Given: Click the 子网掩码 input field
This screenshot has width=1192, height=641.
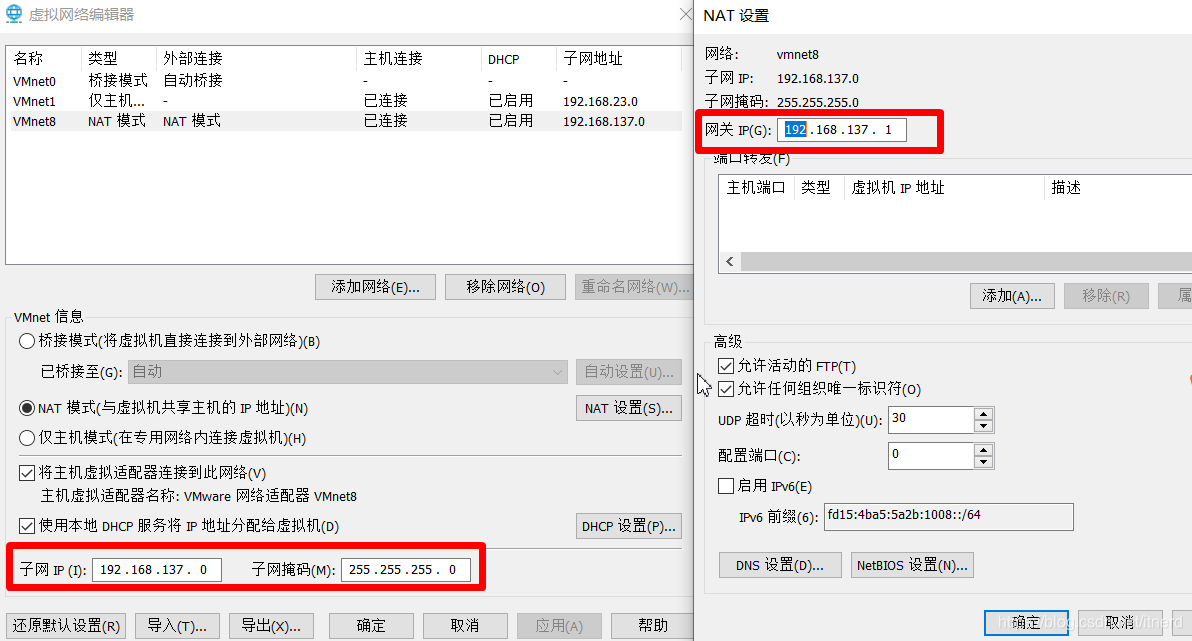Looking at the screenshot, I should [406, 570].
